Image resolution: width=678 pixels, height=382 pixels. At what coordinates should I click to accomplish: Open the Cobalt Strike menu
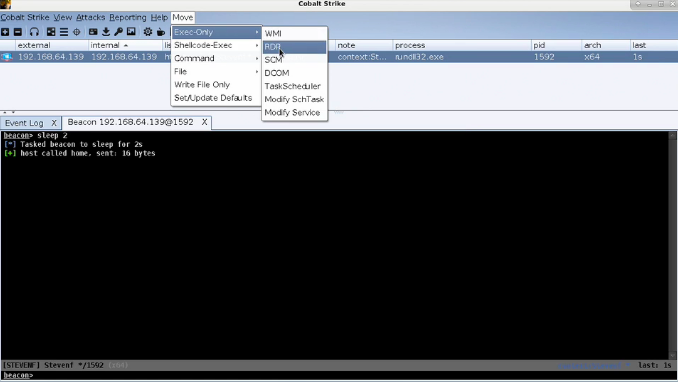point(25,17)
